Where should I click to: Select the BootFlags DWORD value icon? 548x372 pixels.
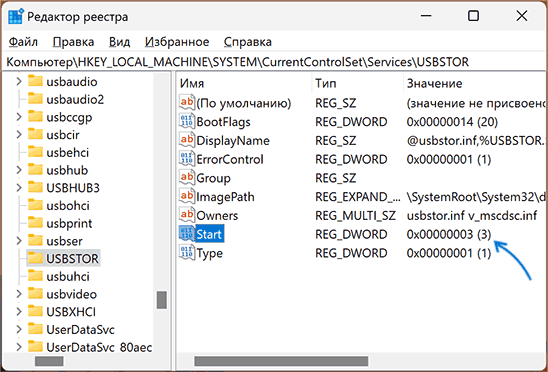[x=186, y=121]
